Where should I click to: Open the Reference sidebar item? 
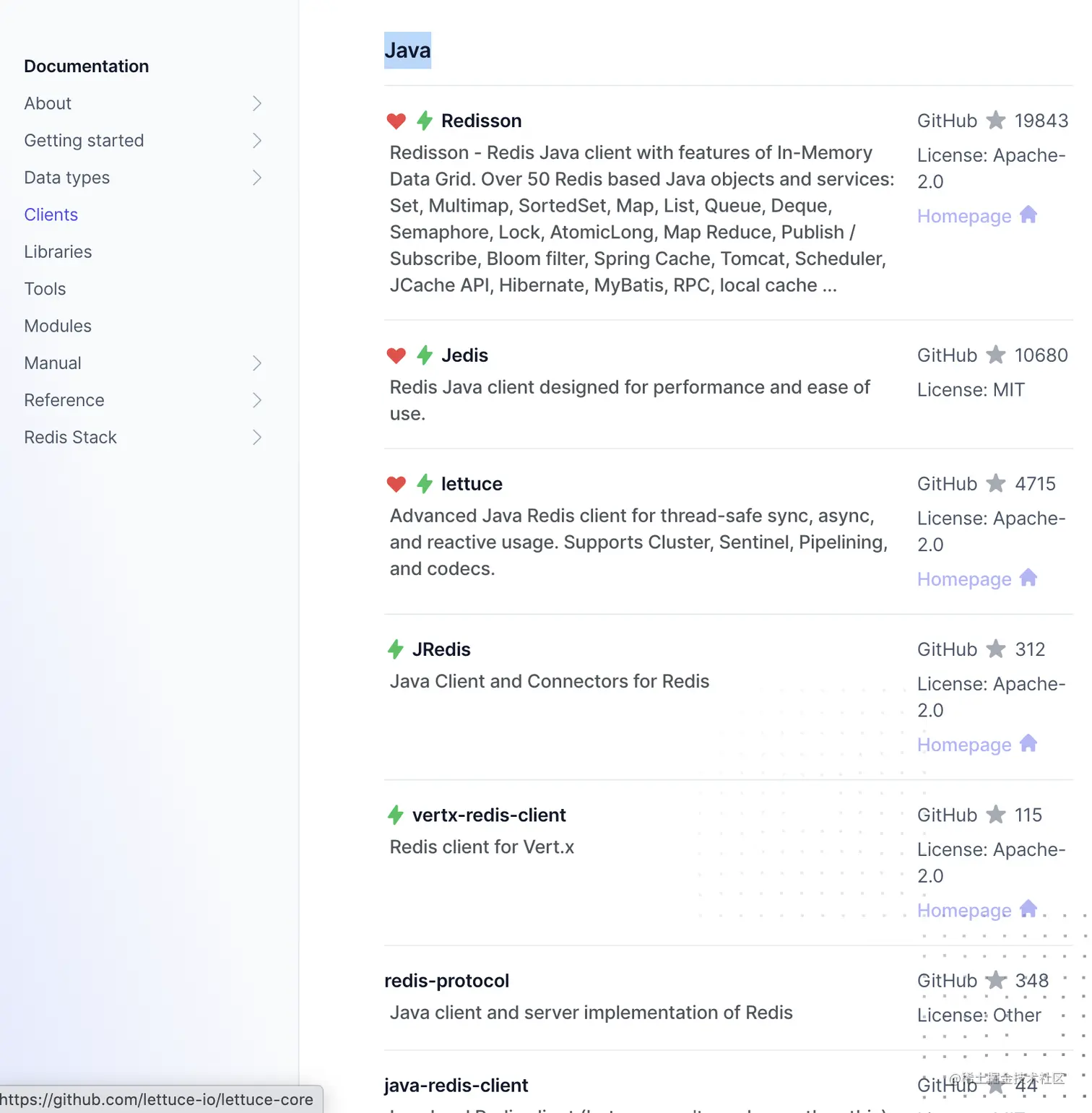tap(64, 400)
